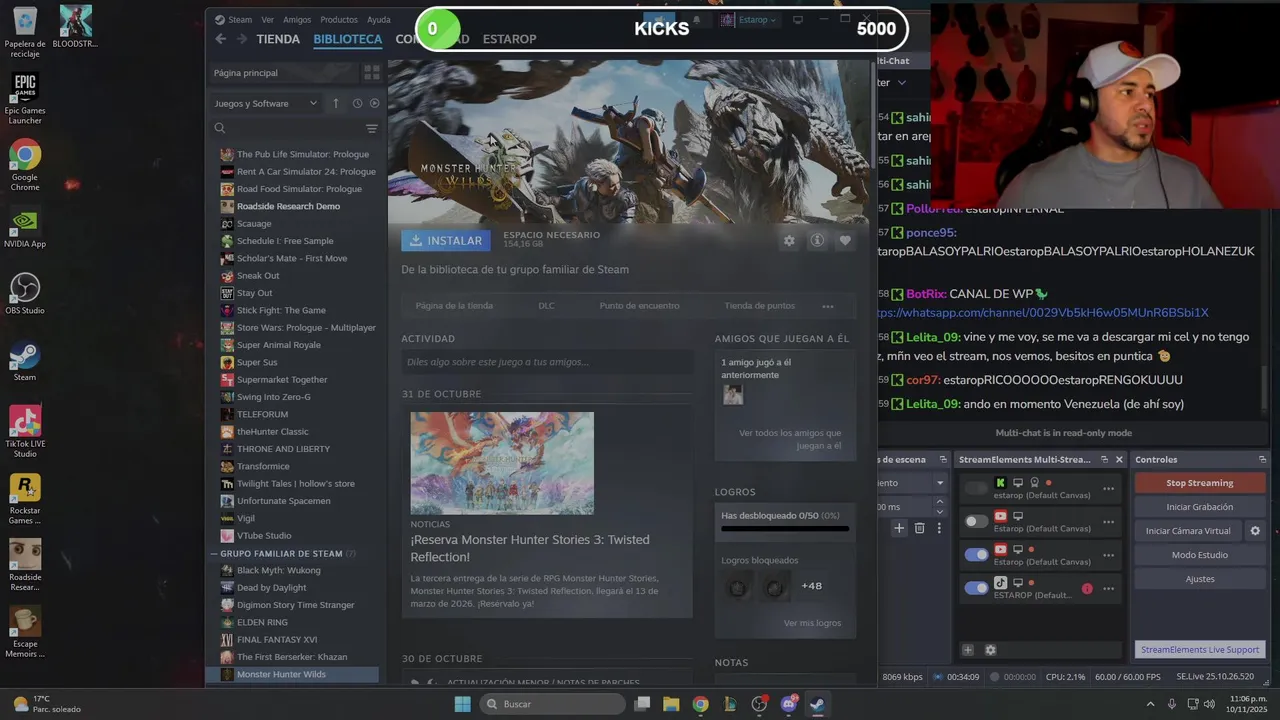
Task: Open virtual camera settings gear in OBS
Action: coord(1255,531)
